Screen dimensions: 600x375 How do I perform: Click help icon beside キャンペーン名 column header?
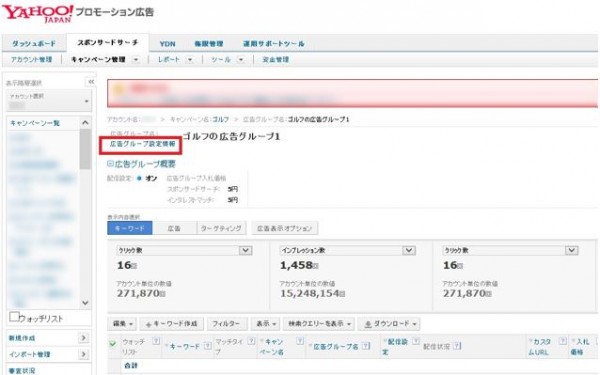[x=300, y=341]
